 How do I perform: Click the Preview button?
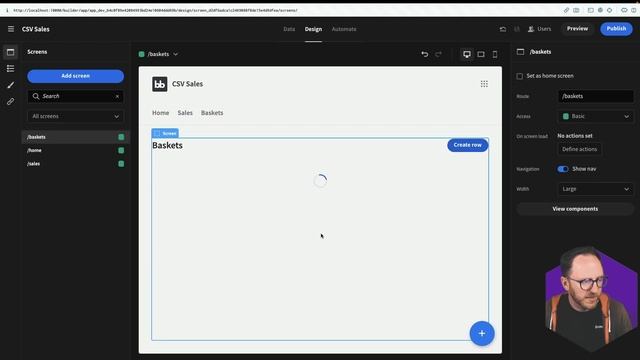click(x=577, y=29)
